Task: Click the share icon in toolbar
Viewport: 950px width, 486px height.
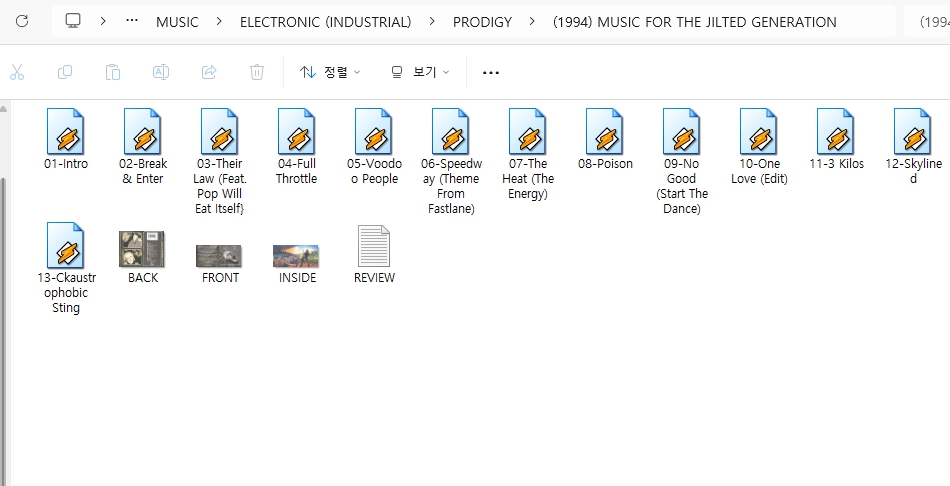Action: click(x=209, y=72)
